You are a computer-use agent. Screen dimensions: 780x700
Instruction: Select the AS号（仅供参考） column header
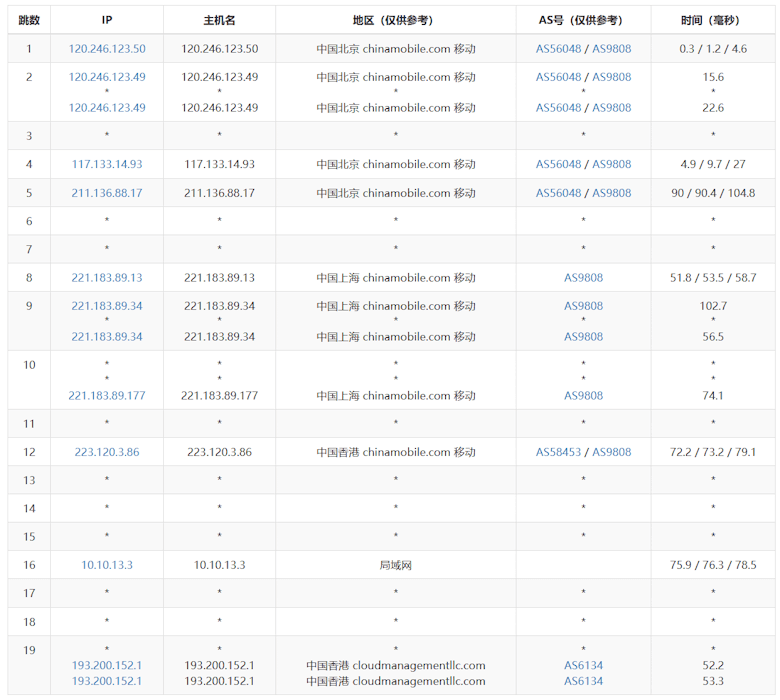[x=583, y=20]
